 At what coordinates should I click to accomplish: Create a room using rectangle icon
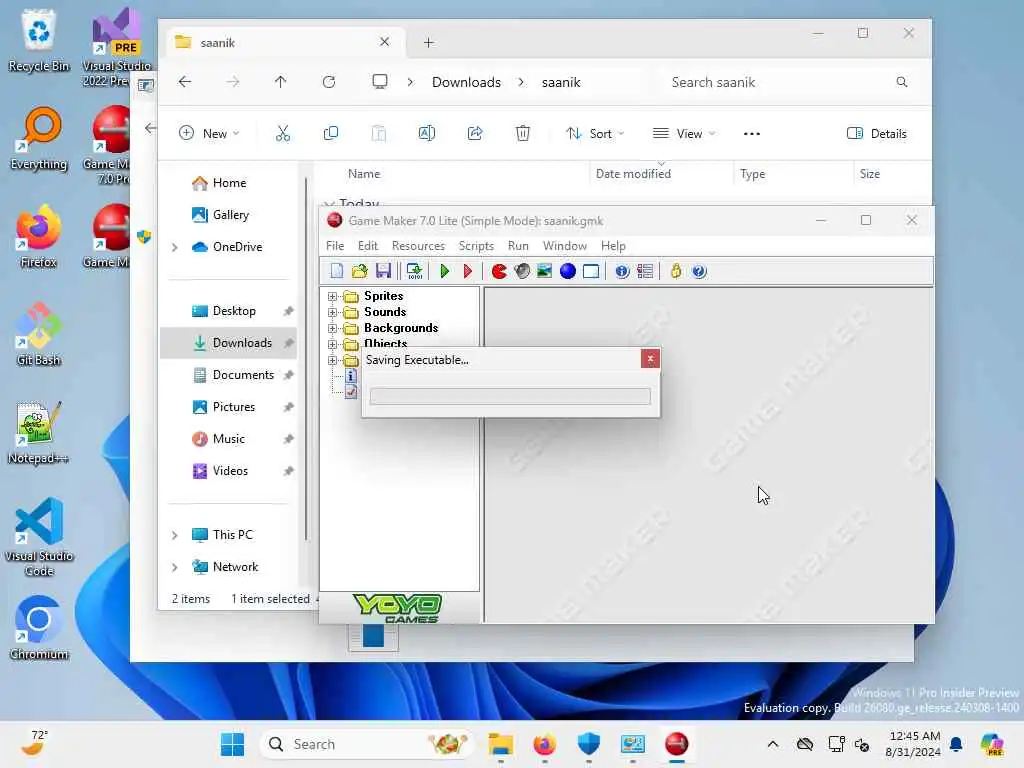click(591, 271)
